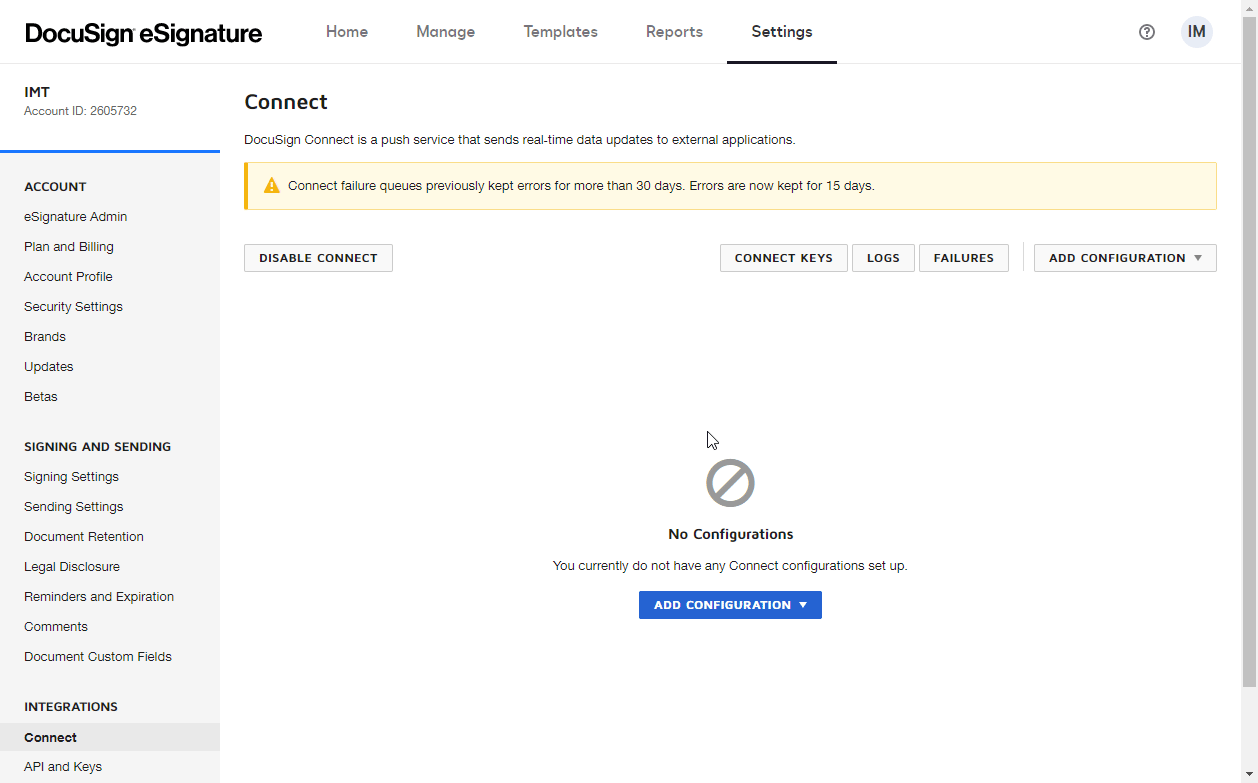Switch to the Manage tab
1258x783 pixels.
pos(446,32)
